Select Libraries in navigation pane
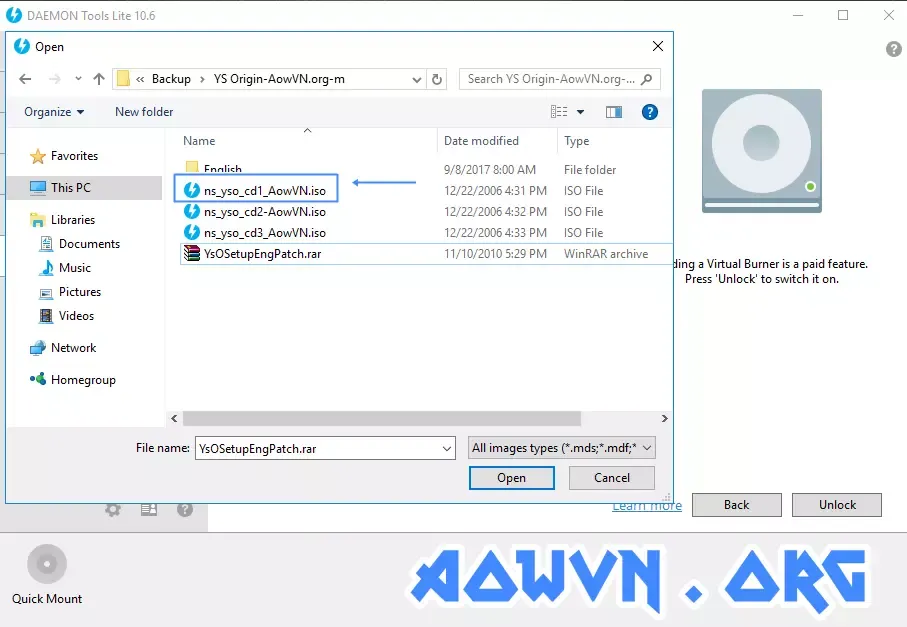This screenshot has width=907, height=627. pos(73,220)
